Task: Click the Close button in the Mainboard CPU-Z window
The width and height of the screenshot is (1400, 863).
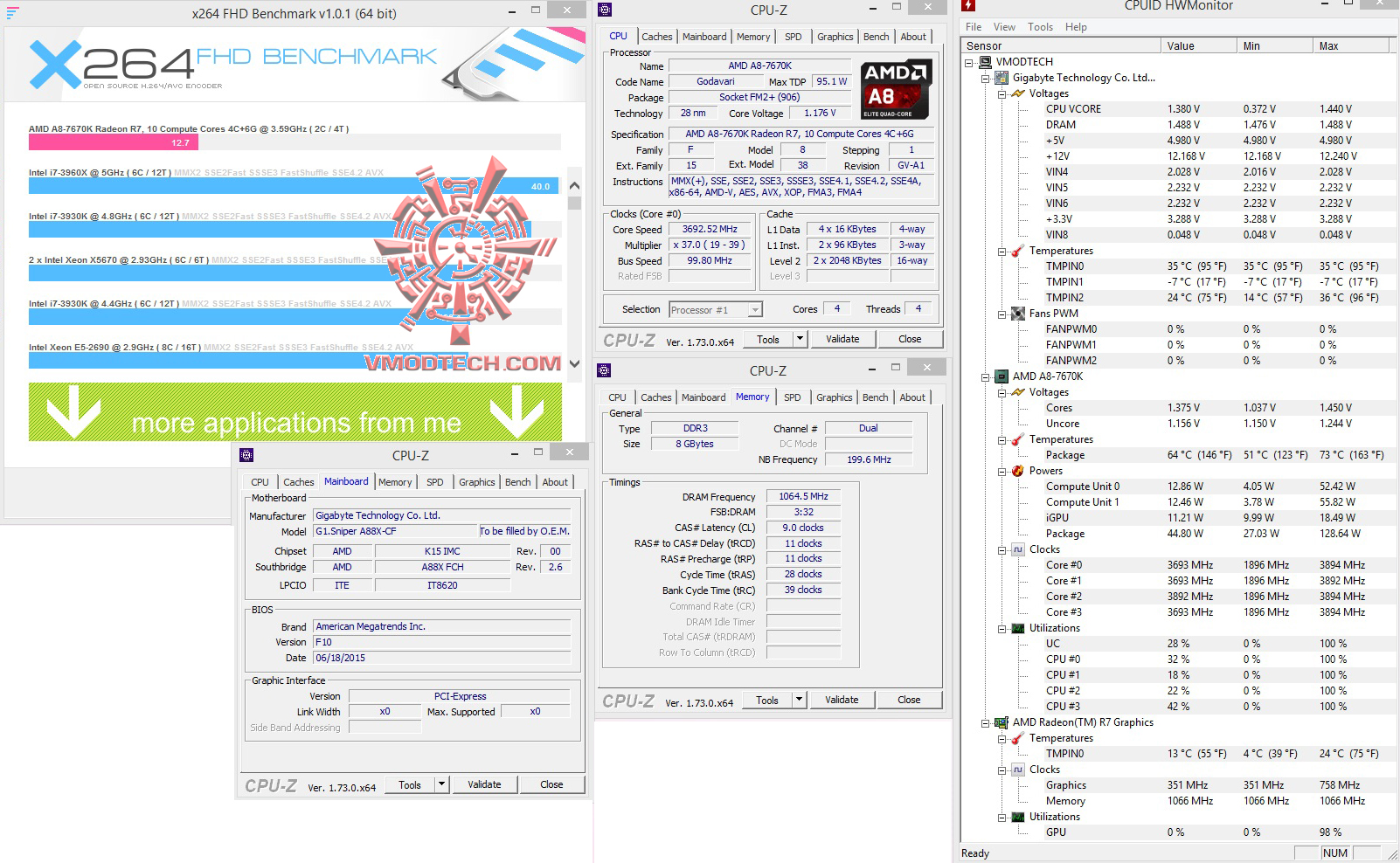Action: click(551, 784)
